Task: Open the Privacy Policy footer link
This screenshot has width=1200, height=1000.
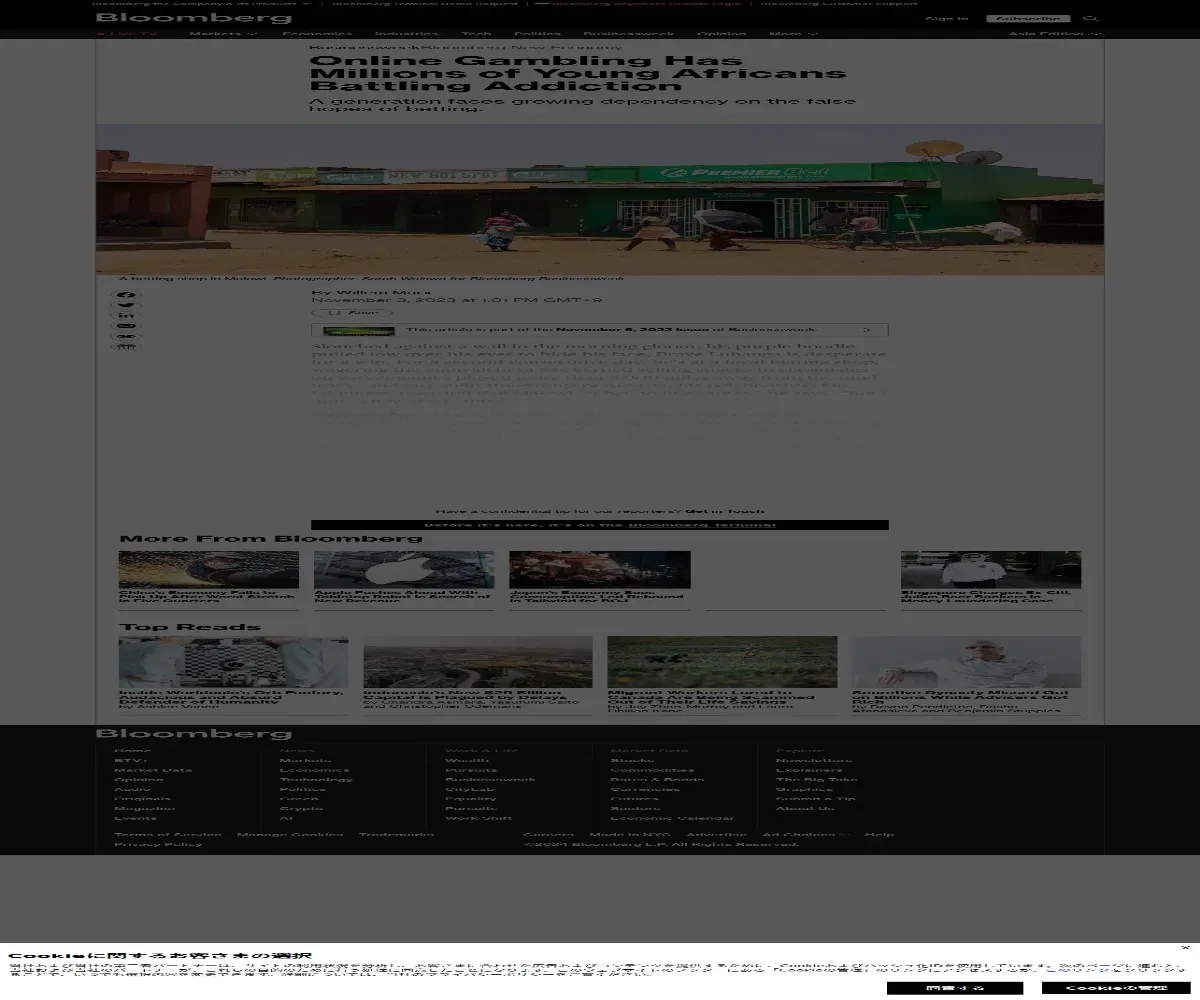Action: pos(158,845)
